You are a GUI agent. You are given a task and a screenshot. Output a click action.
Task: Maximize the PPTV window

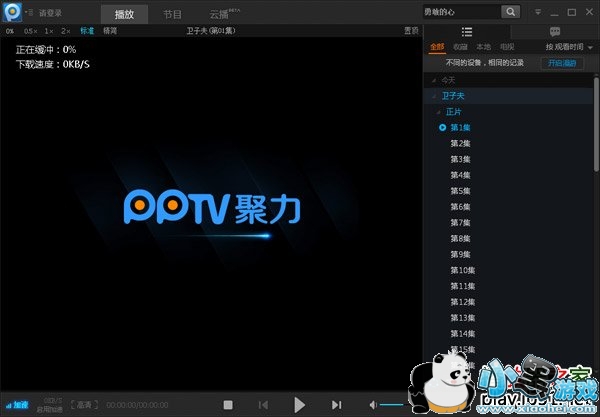572,13
